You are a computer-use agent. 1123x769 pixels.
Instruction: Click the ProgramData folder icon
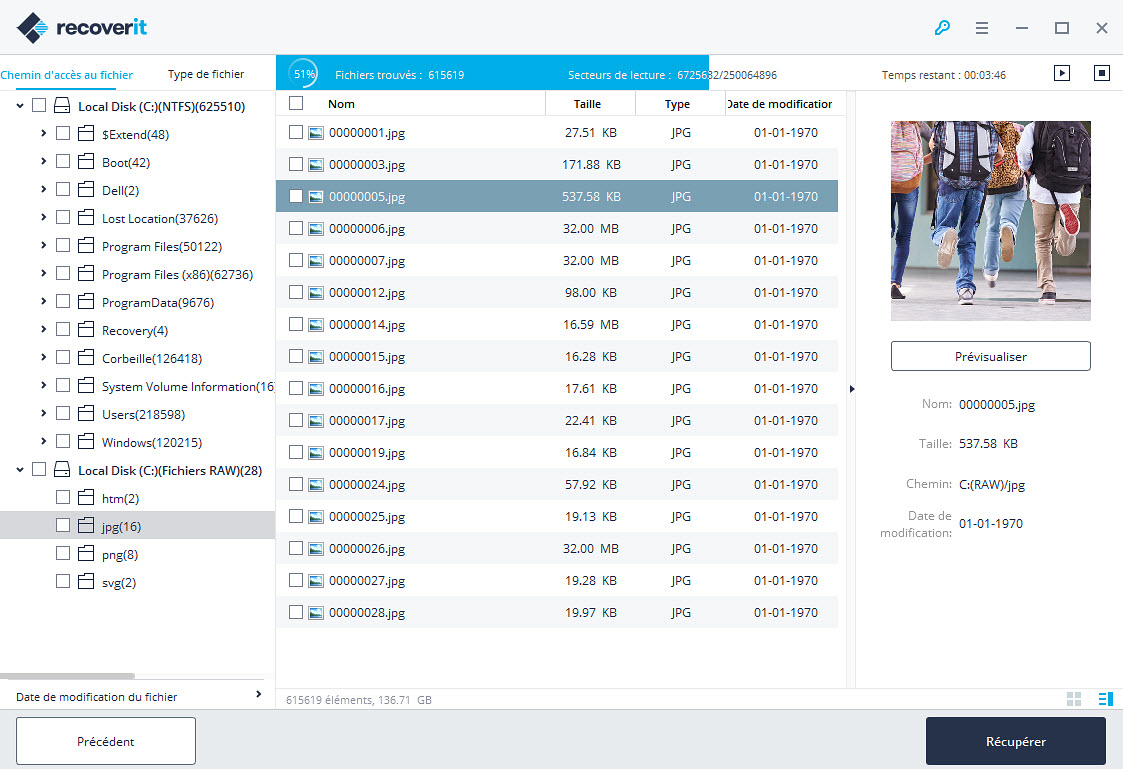pyautogui.click(x=86, y=301)
